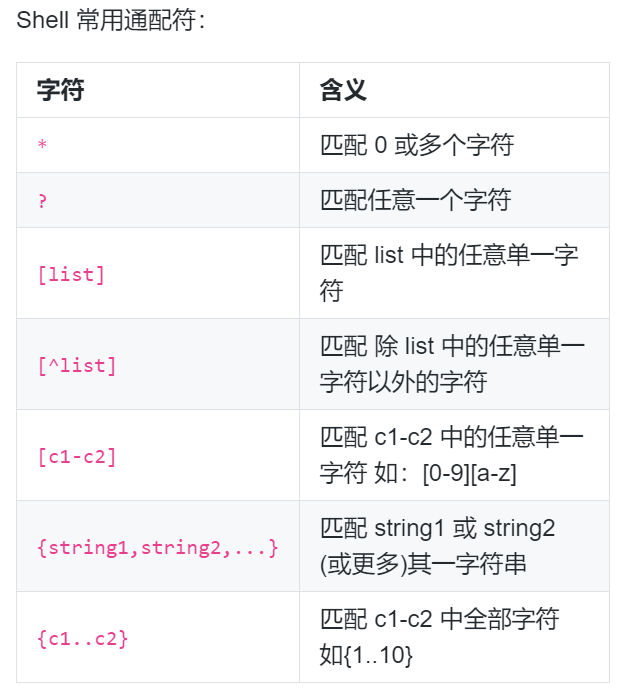Click the example text [0-9][a-z]
This screenshot has height=700, width=622.
[470, 473]
